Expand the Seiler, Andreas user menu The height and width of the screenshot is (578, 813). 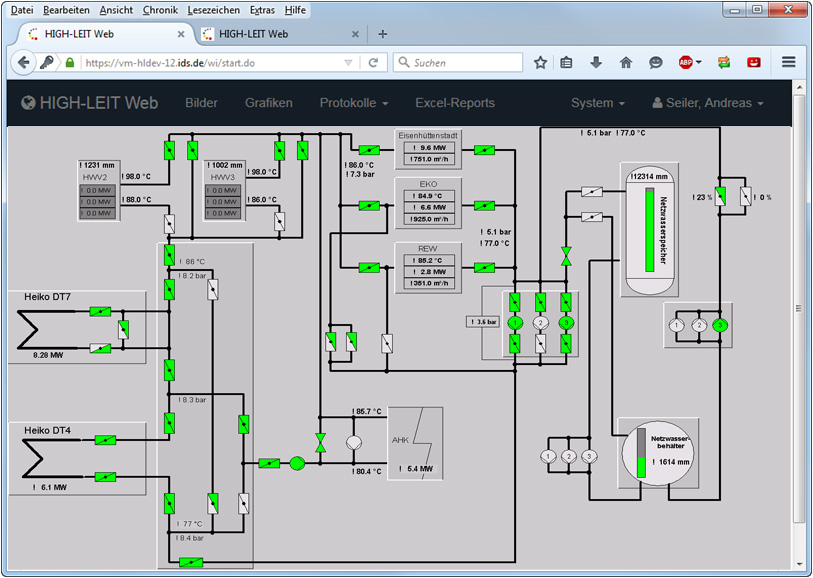(707, 103)
